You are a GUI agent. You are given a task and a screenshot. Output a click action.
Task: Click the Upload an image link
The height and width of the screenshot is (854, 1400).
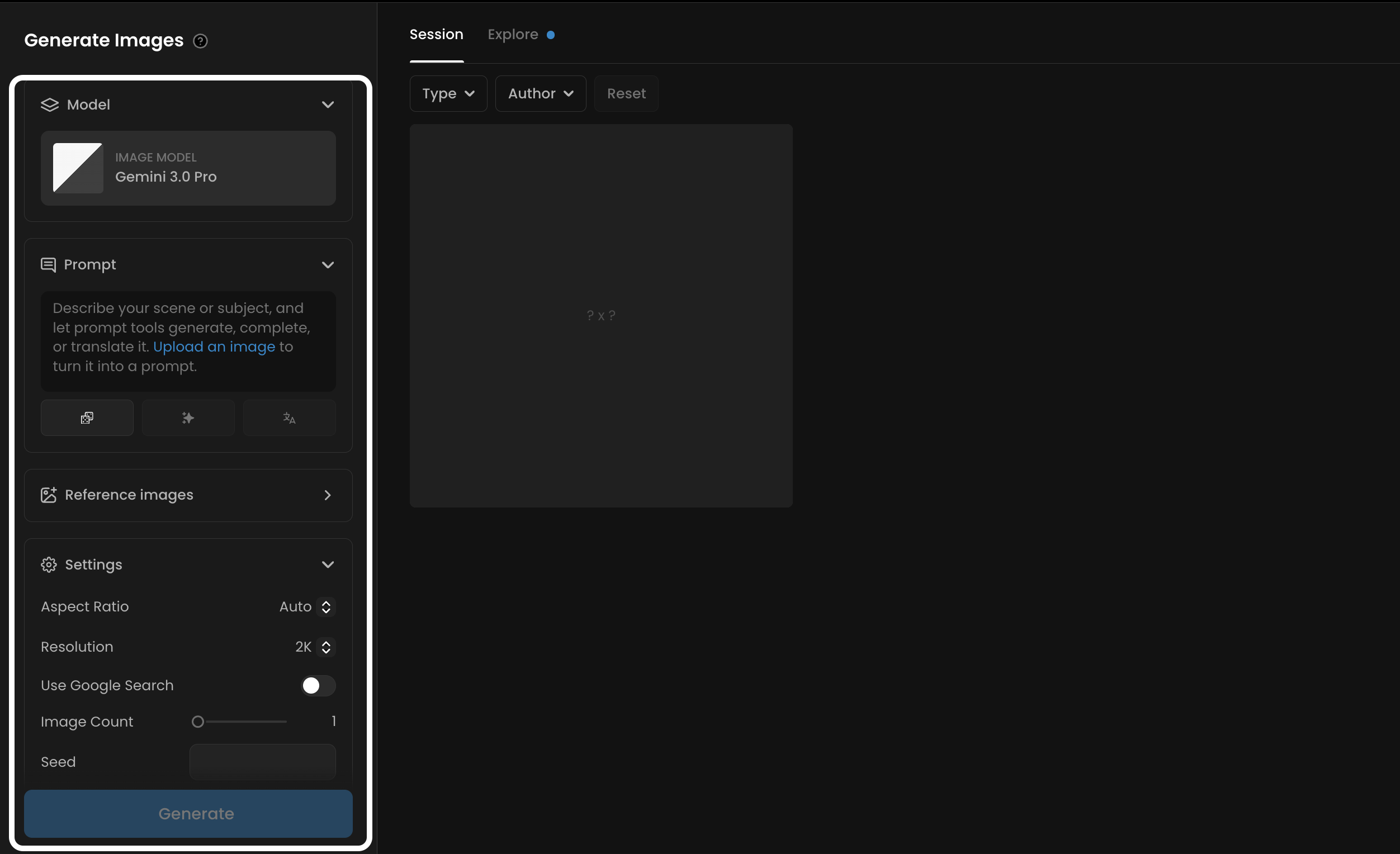point(214,347)
